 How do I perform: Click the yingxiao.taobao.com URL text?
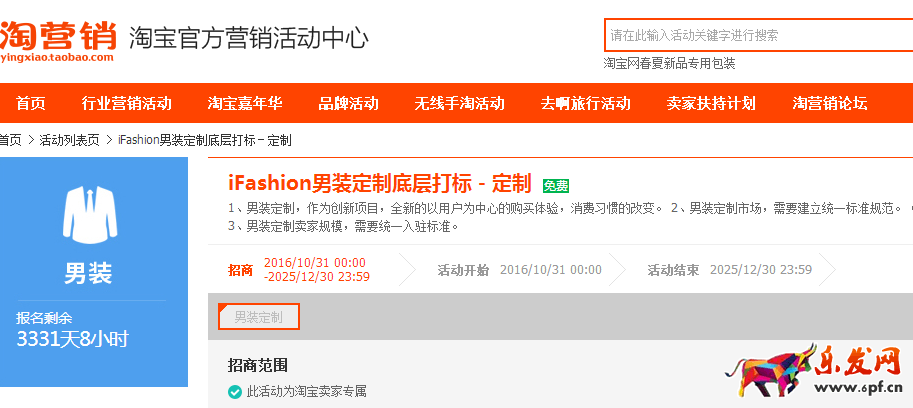[x=57, y=57]
